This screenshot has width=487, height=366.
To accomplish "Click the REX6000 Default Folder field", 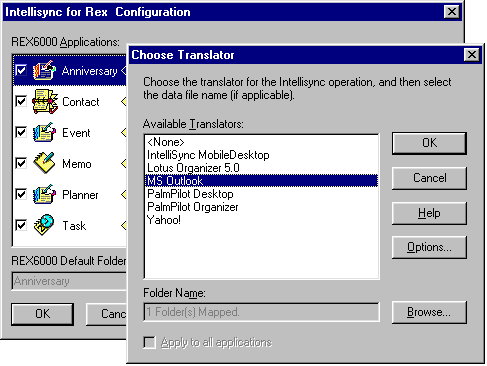I will point(69,281).
